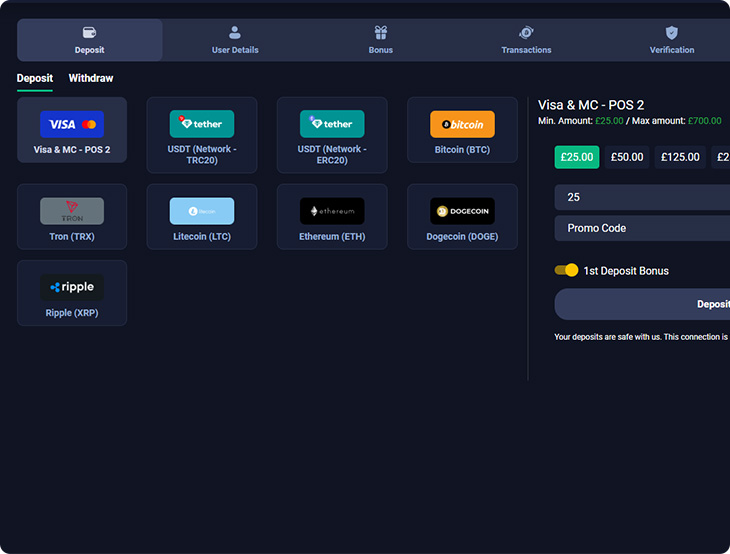Viewport: 730px width, 554px height.
Task: Click the Bonus gift box icon
Action: tap(381, 33)
